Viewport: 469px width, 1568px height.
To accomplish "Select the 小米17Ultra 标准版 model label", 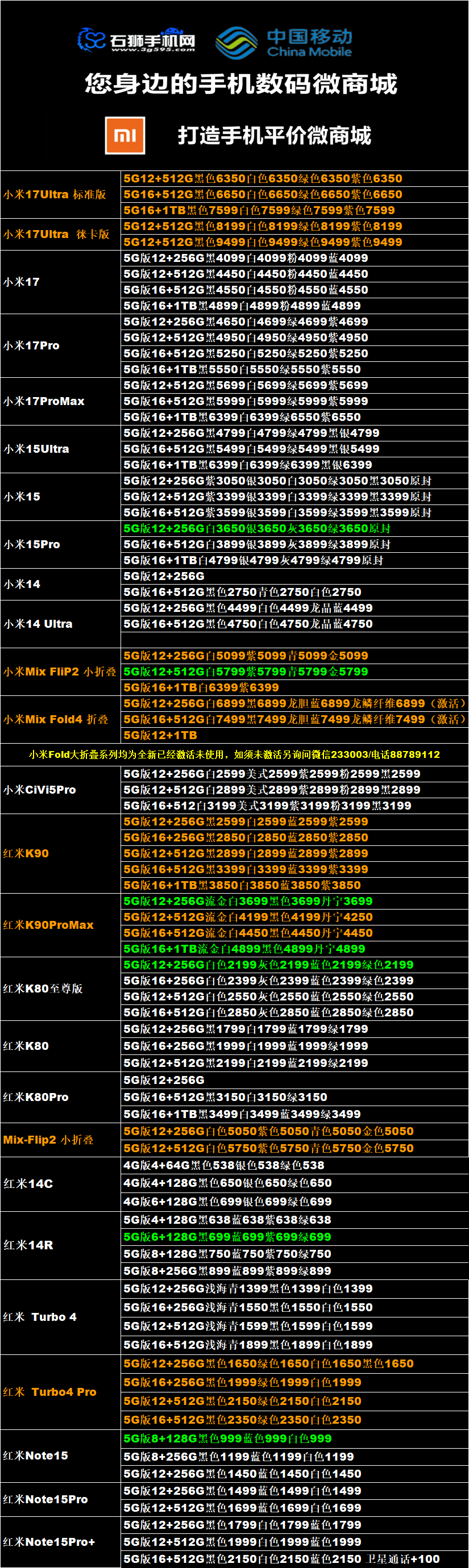I will click(x=55, y=195).
